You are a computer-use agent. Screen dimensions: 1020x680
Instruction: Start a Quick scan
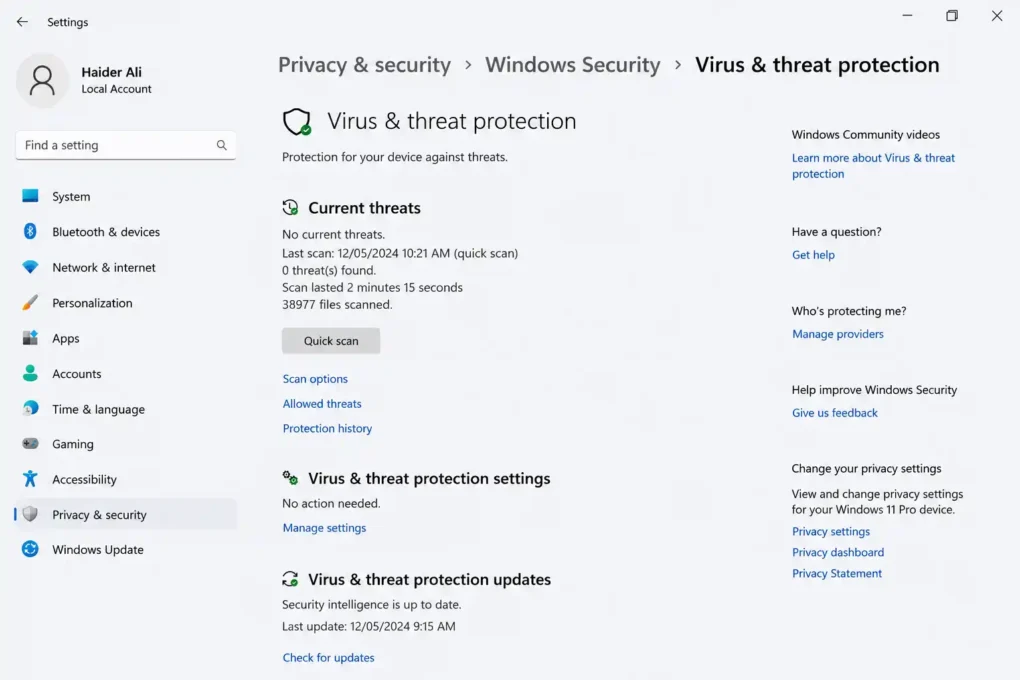[x=331, y=341]
